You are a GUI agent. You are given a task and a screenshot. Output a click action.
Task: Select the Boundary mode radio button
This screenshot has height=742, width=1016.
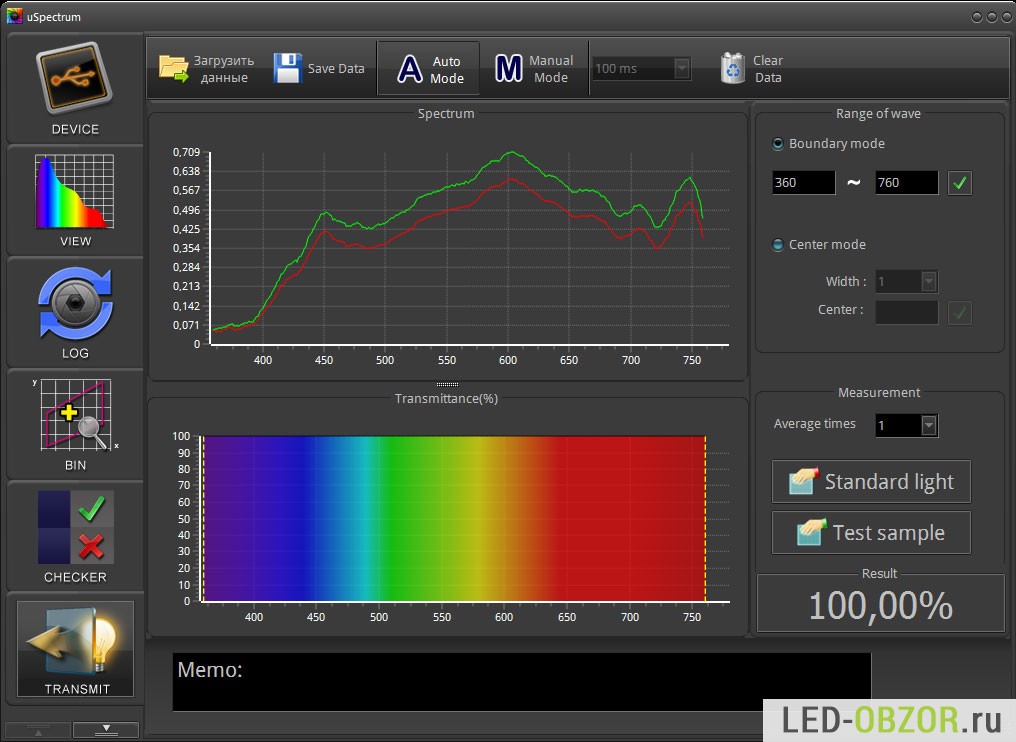click(x=778, y=144)
